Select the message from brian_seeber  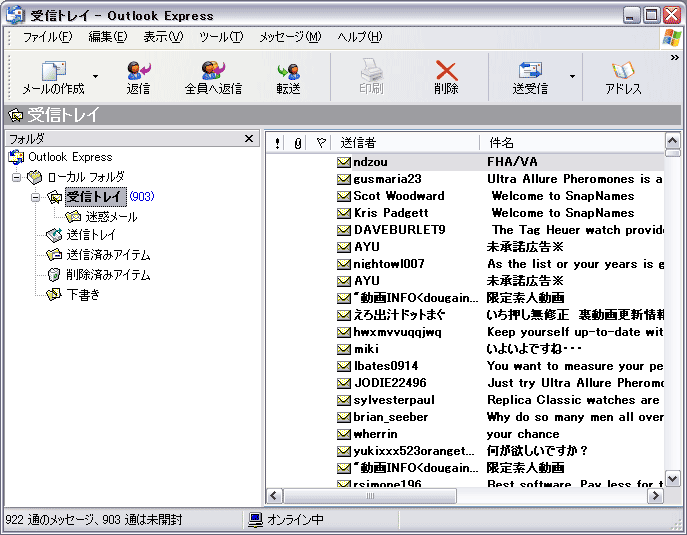pos(465,417)
